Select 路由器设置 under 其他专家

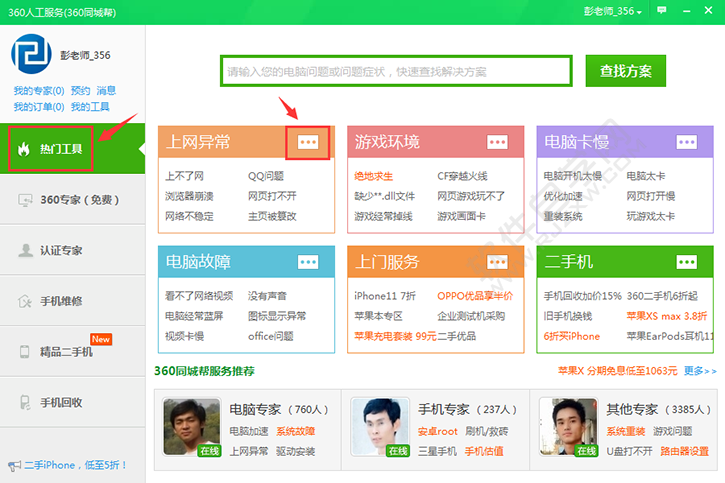(685, 451)
